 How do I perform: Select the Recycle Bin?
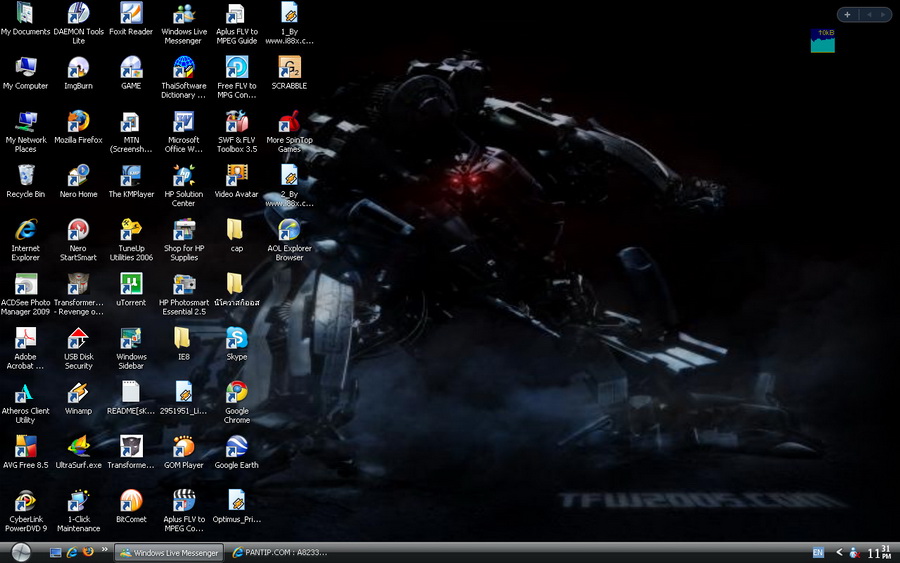(x=25, y=175)
